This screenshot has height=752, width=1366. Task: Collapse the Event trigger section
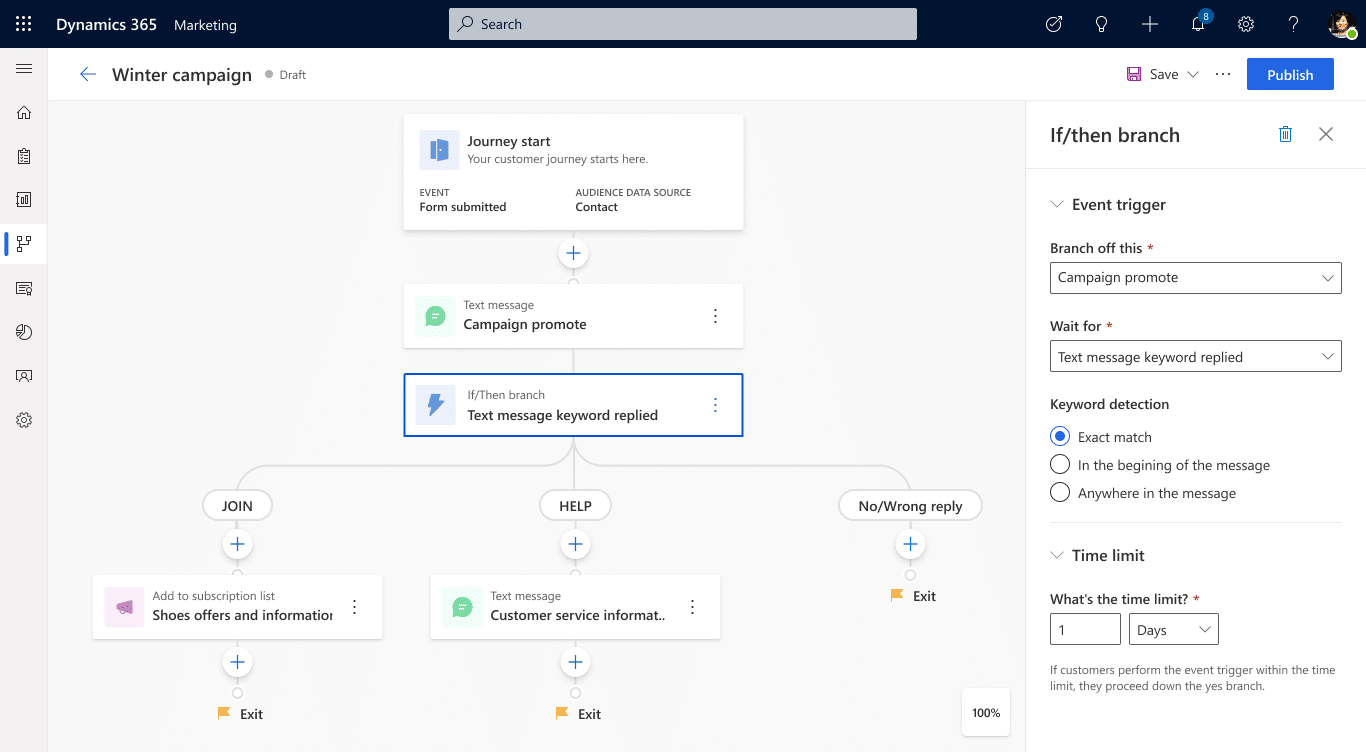1057,205
